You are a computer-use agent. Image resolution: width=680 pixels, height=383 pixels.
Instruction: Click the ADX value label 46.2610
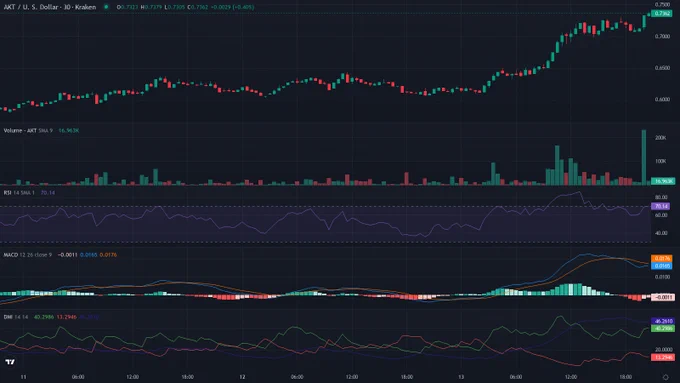[x=663, y=321]
